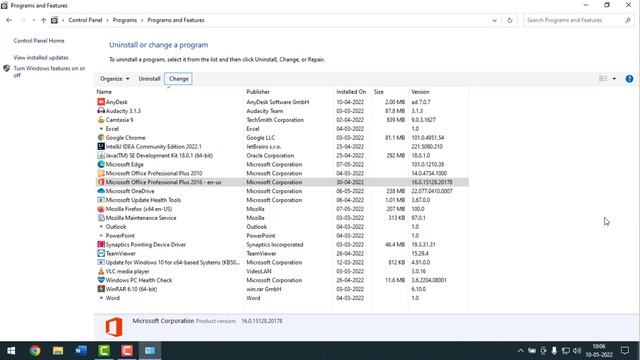
Task: Select the VLC media player cone icon
Action: 101,271
